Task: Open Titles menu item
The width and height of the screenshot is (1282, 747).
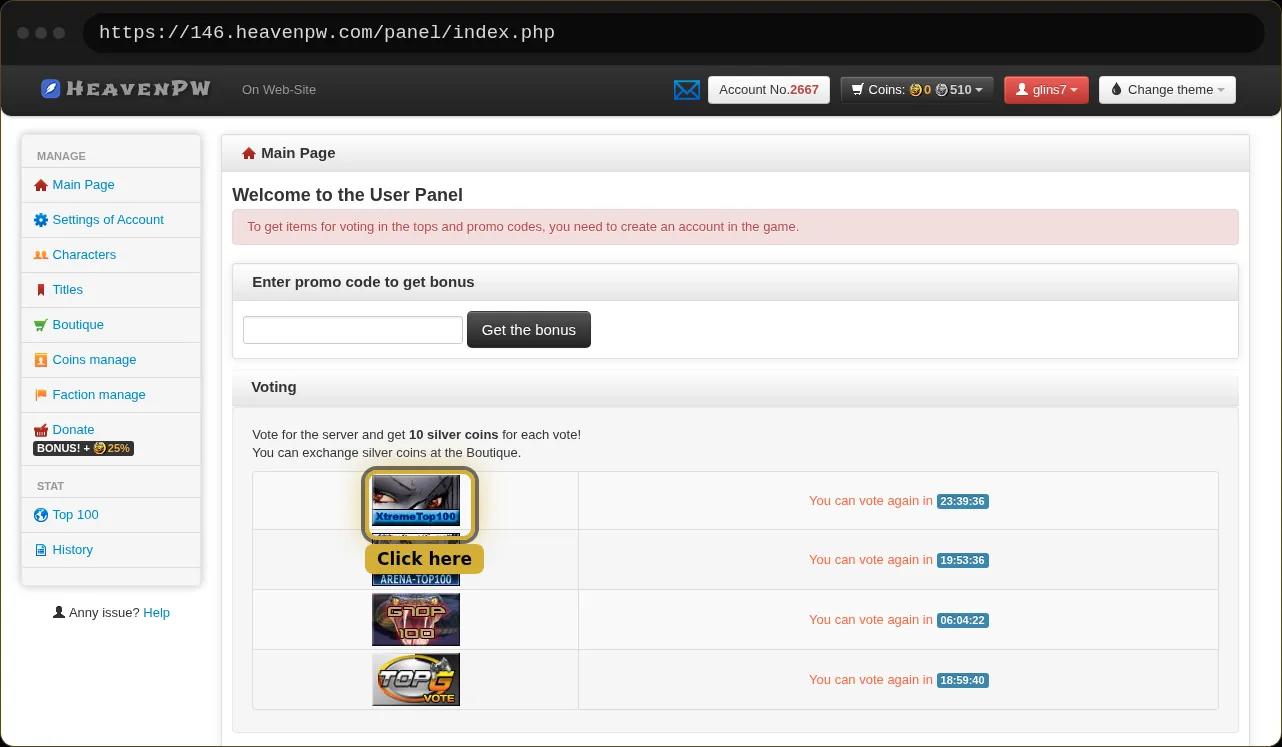Action: [68, 290]
